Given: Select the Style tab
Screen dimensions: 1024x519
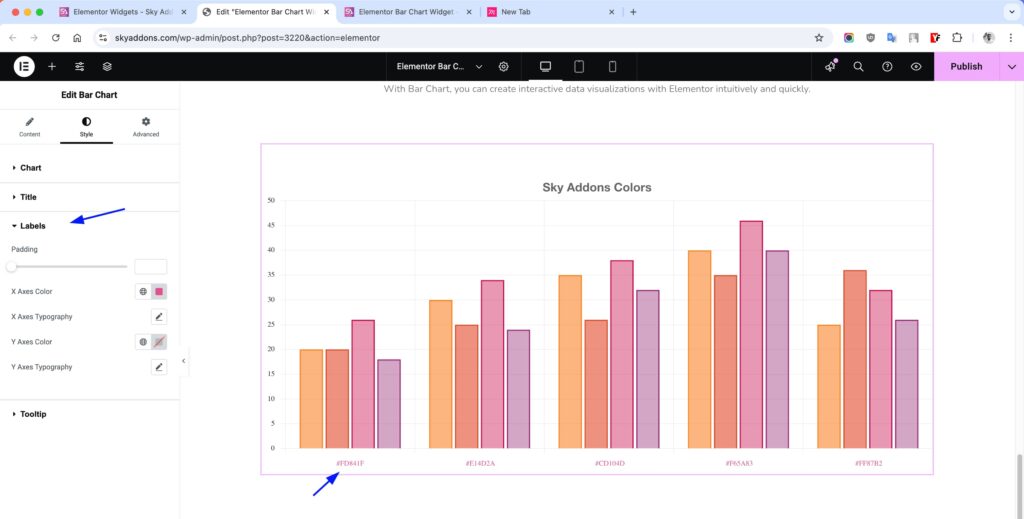Looking at the screenshot, I should click(86, 127).
